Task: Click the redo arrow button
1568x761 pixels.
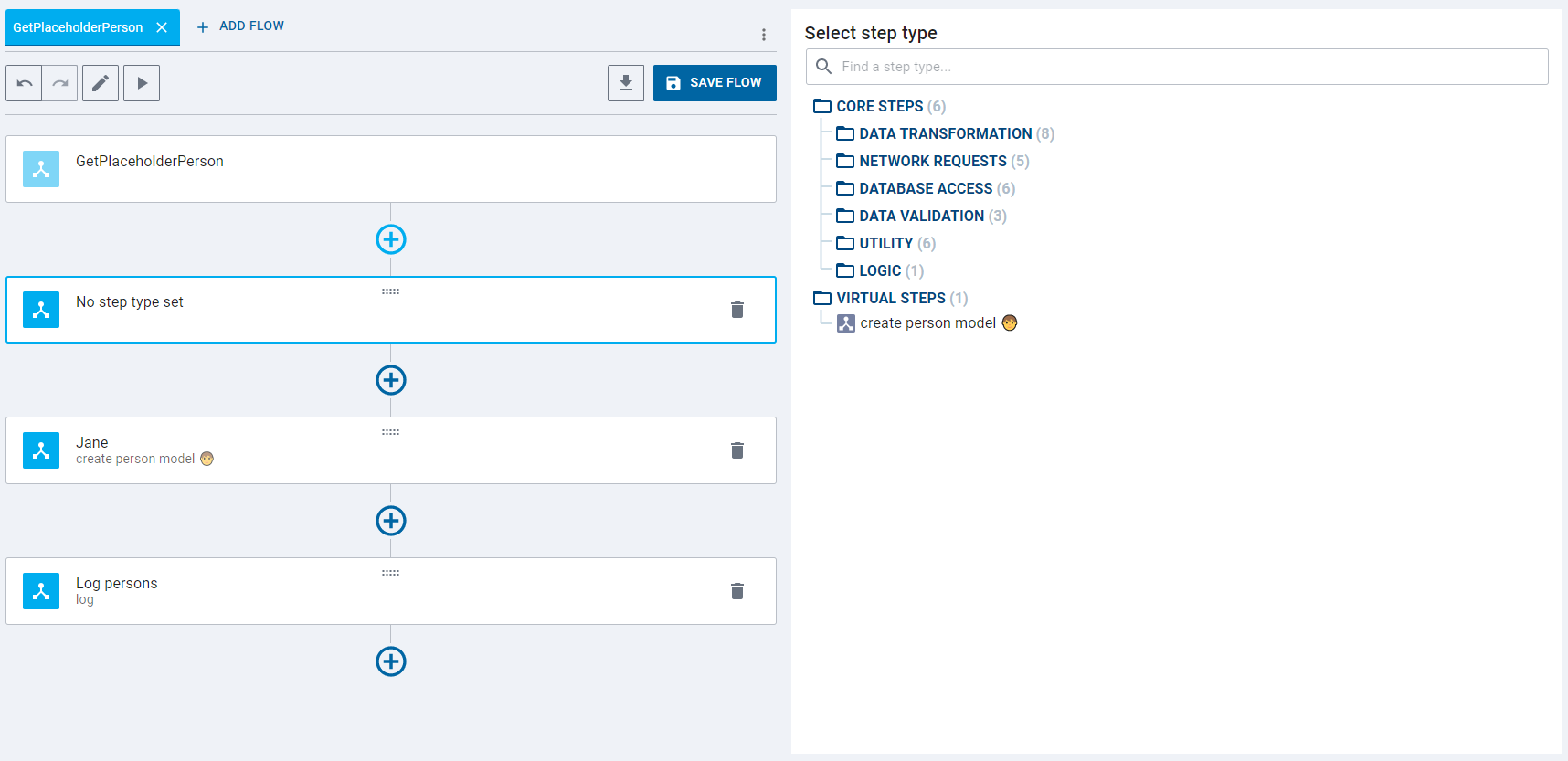Action: click(60, 83)
